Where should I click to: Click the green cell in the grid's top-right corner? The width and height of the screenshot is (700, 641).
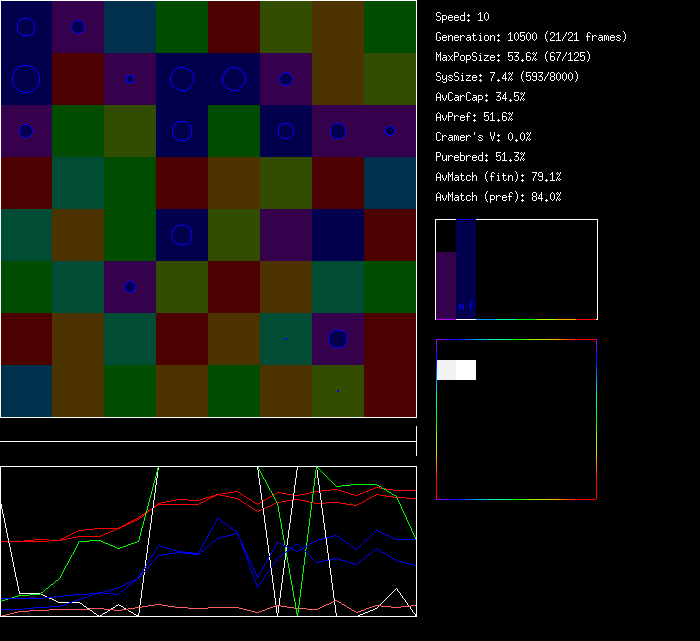pyautogui.click(x=390, y=27)
